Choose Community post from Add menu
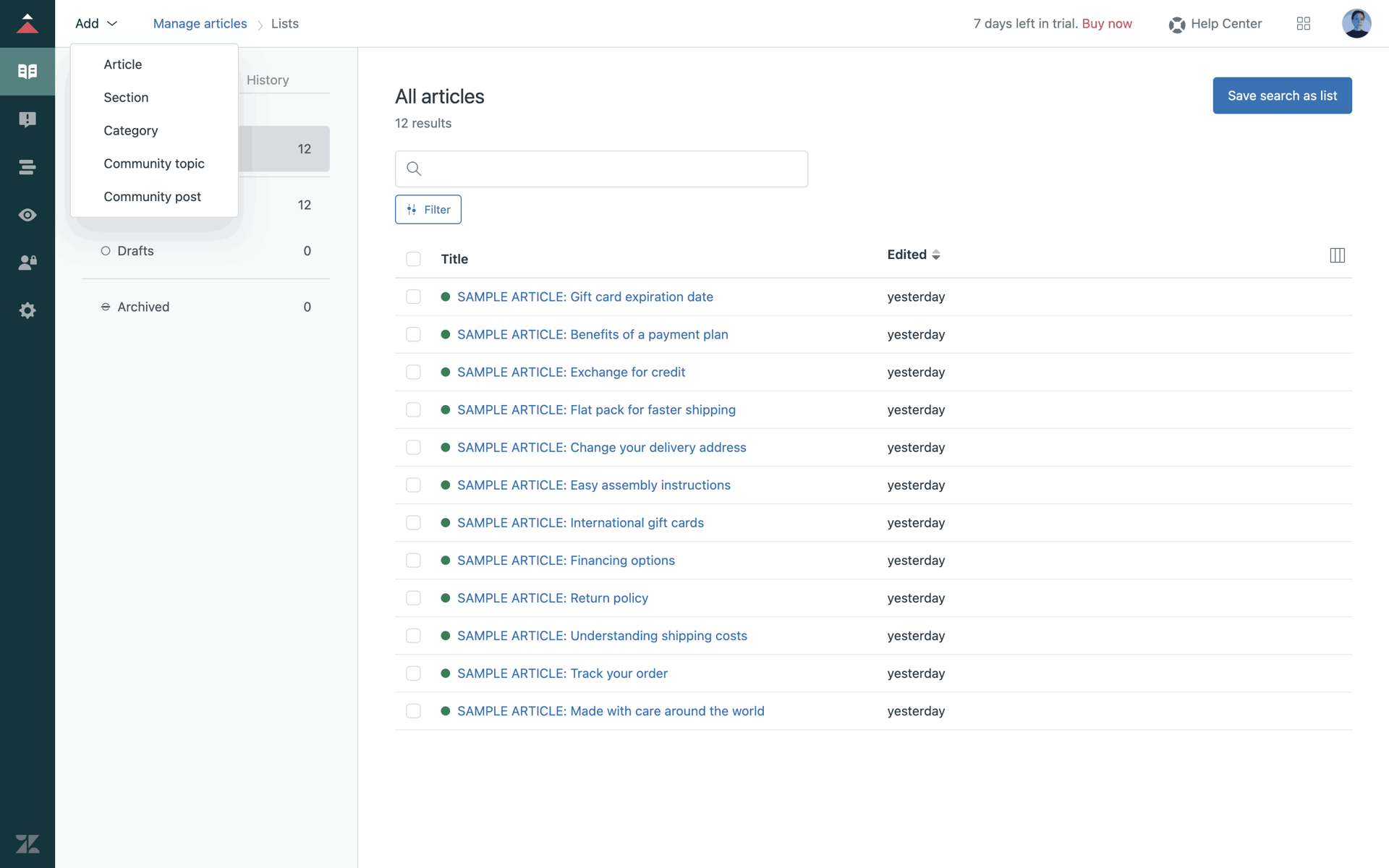1389x868 pixels. 154,197
